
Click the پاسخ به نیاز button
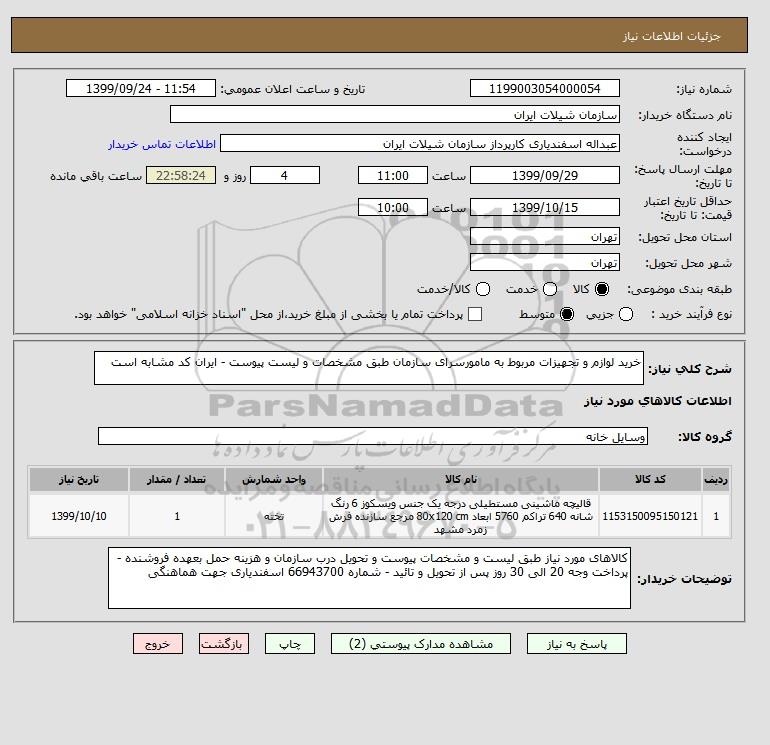[577, 643]
